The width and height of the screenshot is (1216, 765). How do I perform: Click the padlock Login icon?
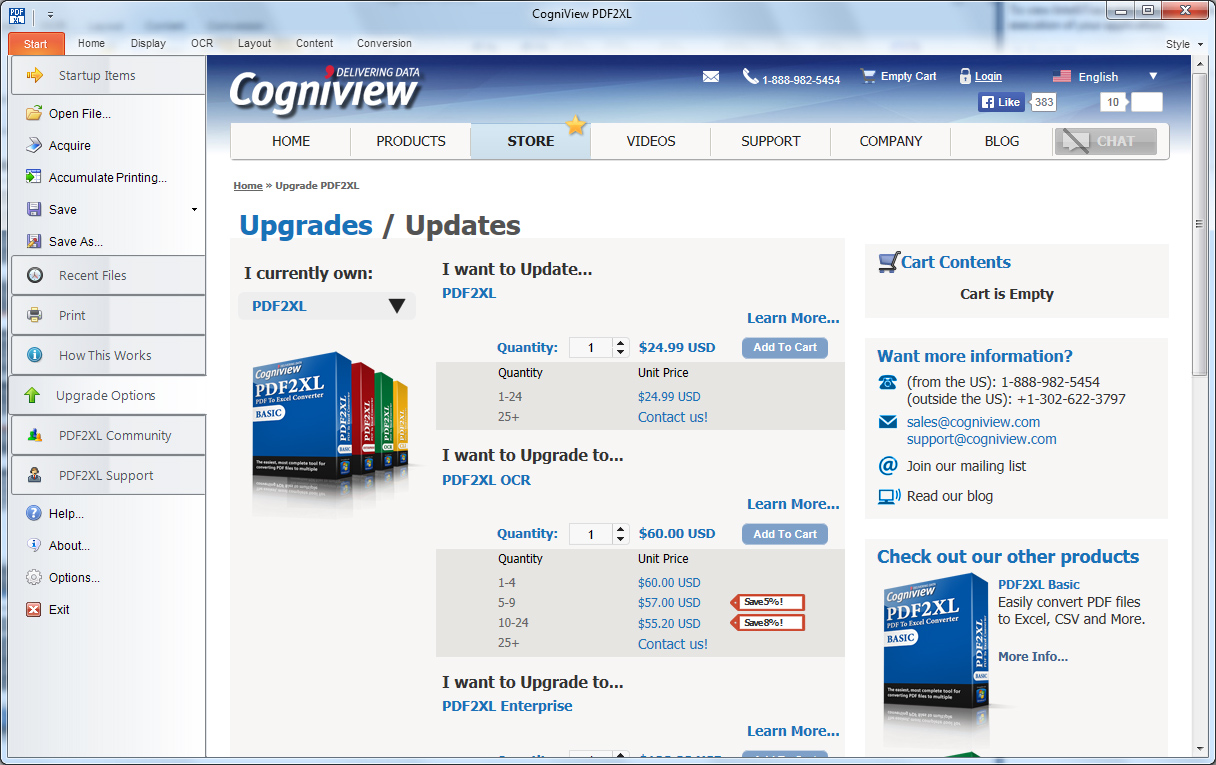(x=965, y=76)
